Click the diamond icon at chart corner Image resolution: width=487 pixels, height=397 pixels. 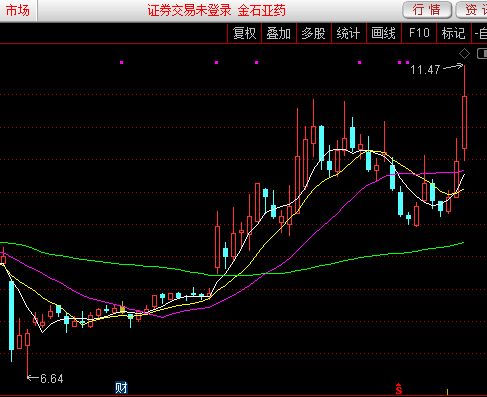tap(464, 54)
